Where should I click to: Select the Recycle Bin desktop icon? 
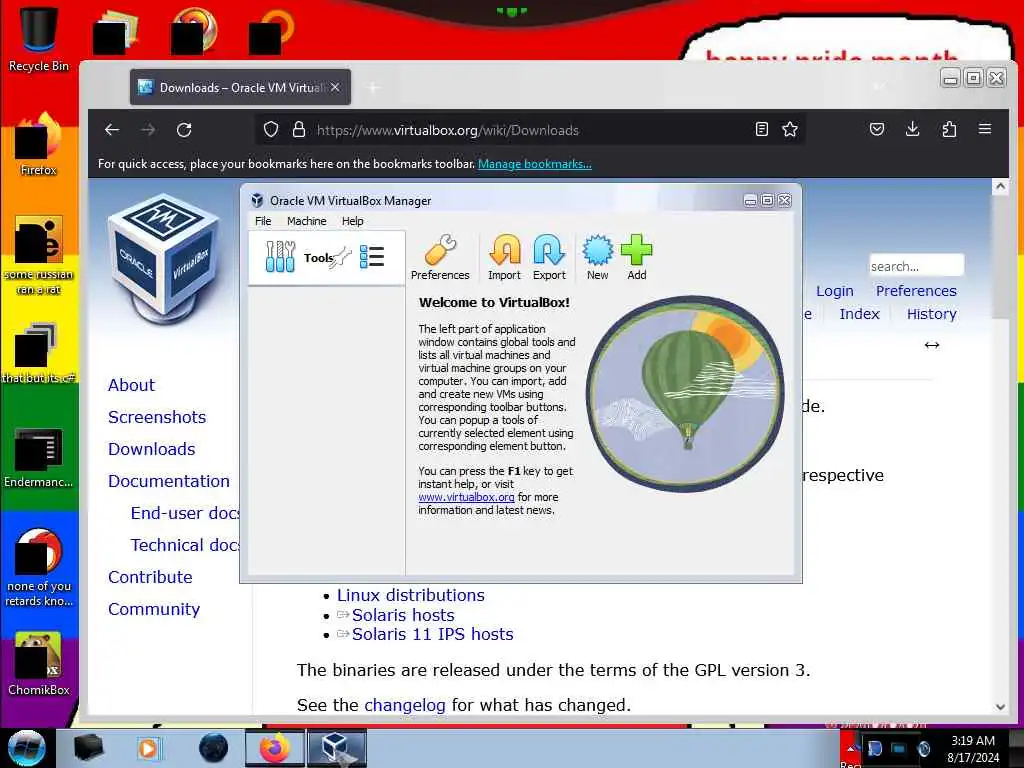click(39, 38)
